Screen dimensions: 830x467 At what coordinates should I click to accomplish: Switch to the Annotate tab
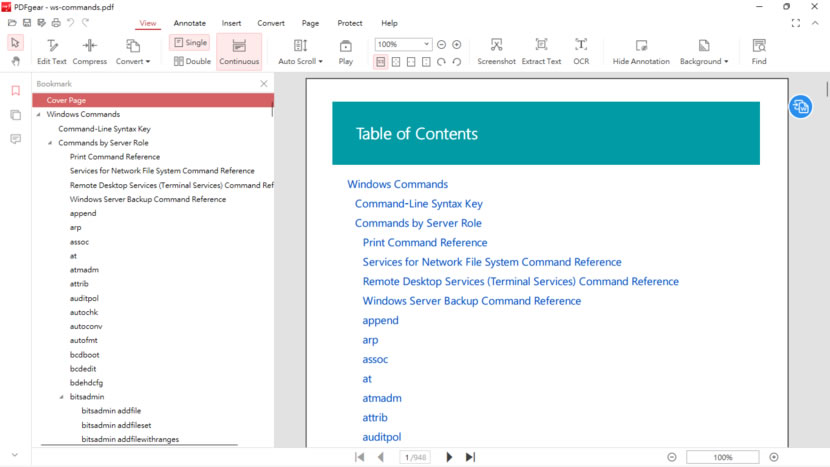(x=190, y=23)
